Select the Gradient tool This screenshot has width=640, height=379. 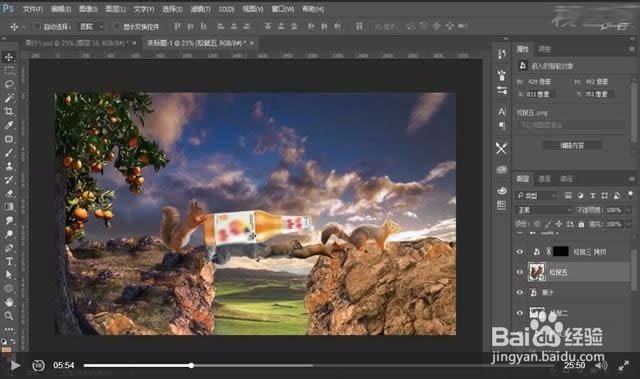(x=9, y=207)
